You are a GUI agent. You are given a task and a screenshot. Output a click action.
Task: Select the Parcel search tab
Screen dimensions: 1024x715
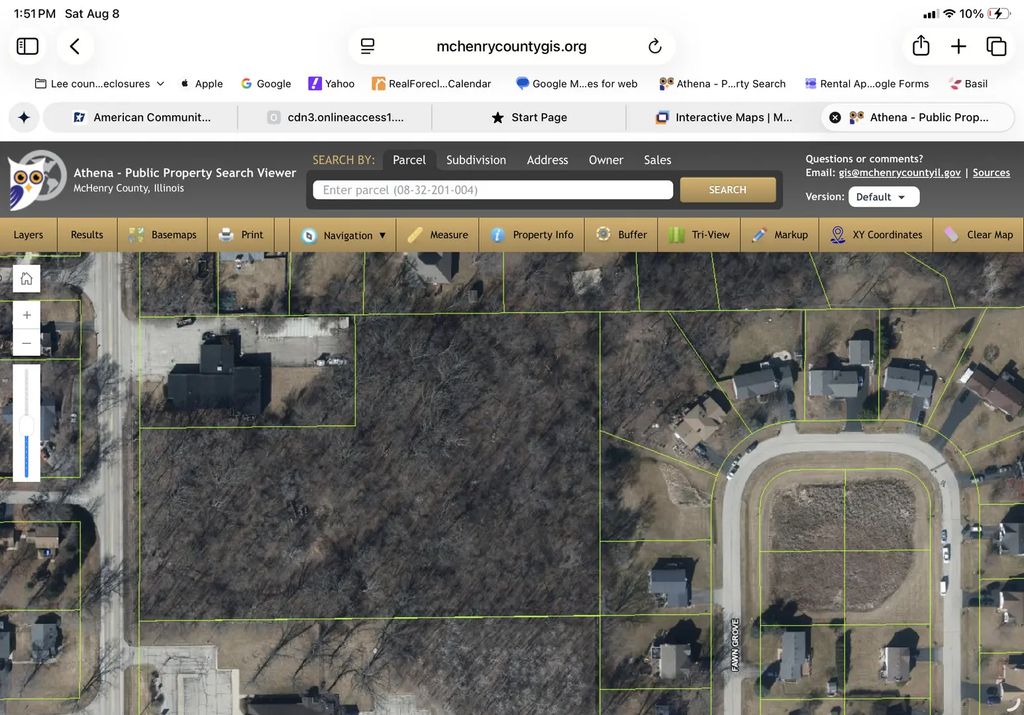409,160
